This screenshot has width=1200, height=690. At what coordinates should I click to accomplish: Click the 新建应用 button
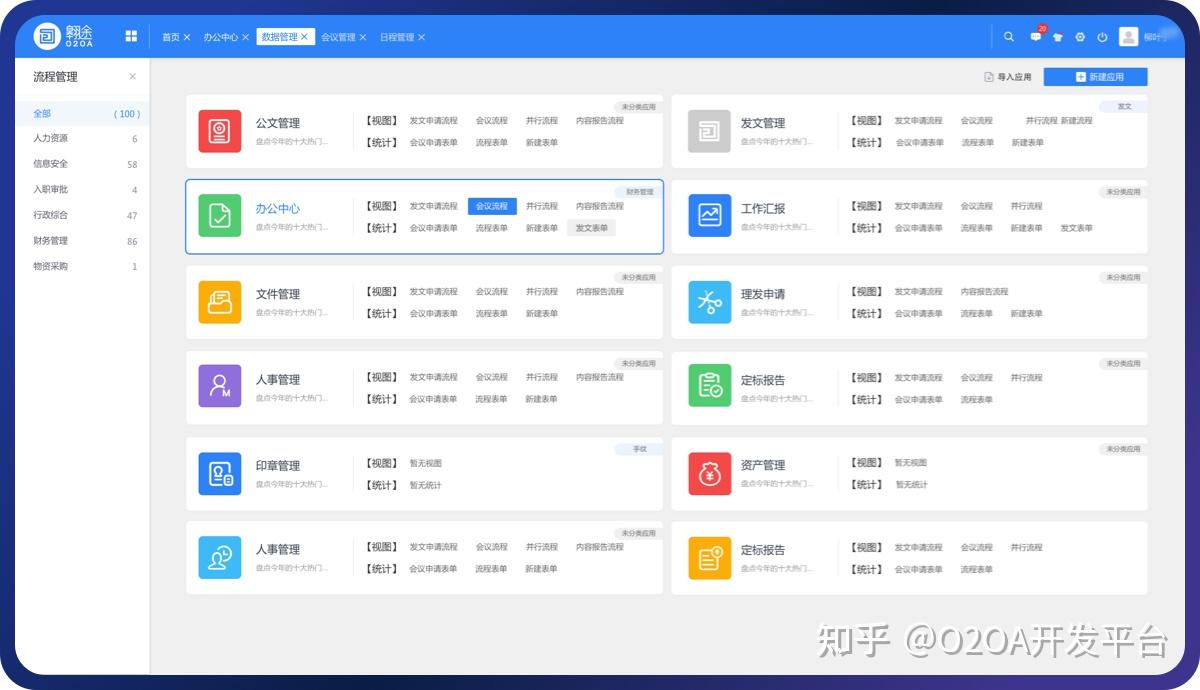[1095, 77]
